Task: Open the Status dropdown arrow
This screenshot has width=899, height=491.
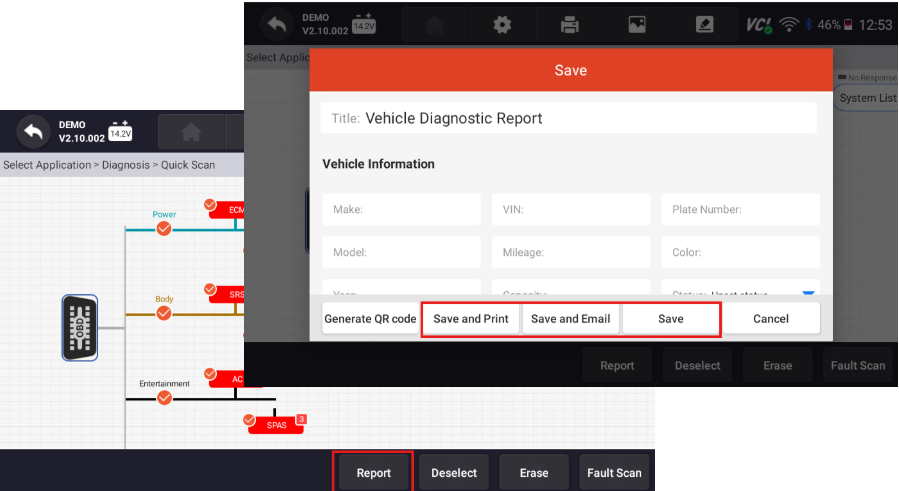Action: point(808,293)
